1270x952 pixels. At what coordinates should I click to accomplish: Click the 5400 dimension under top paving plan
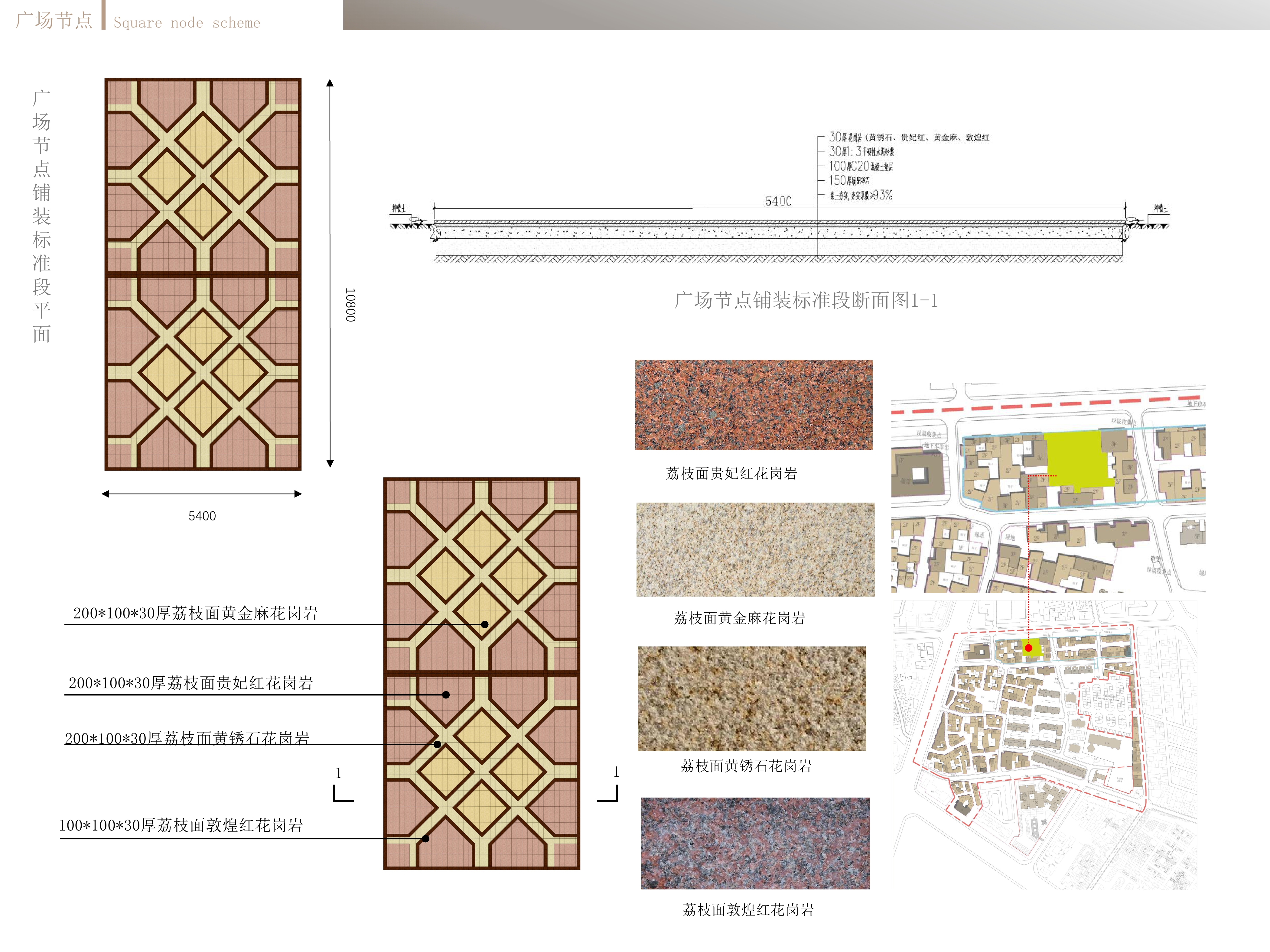(x=202, y=516)
